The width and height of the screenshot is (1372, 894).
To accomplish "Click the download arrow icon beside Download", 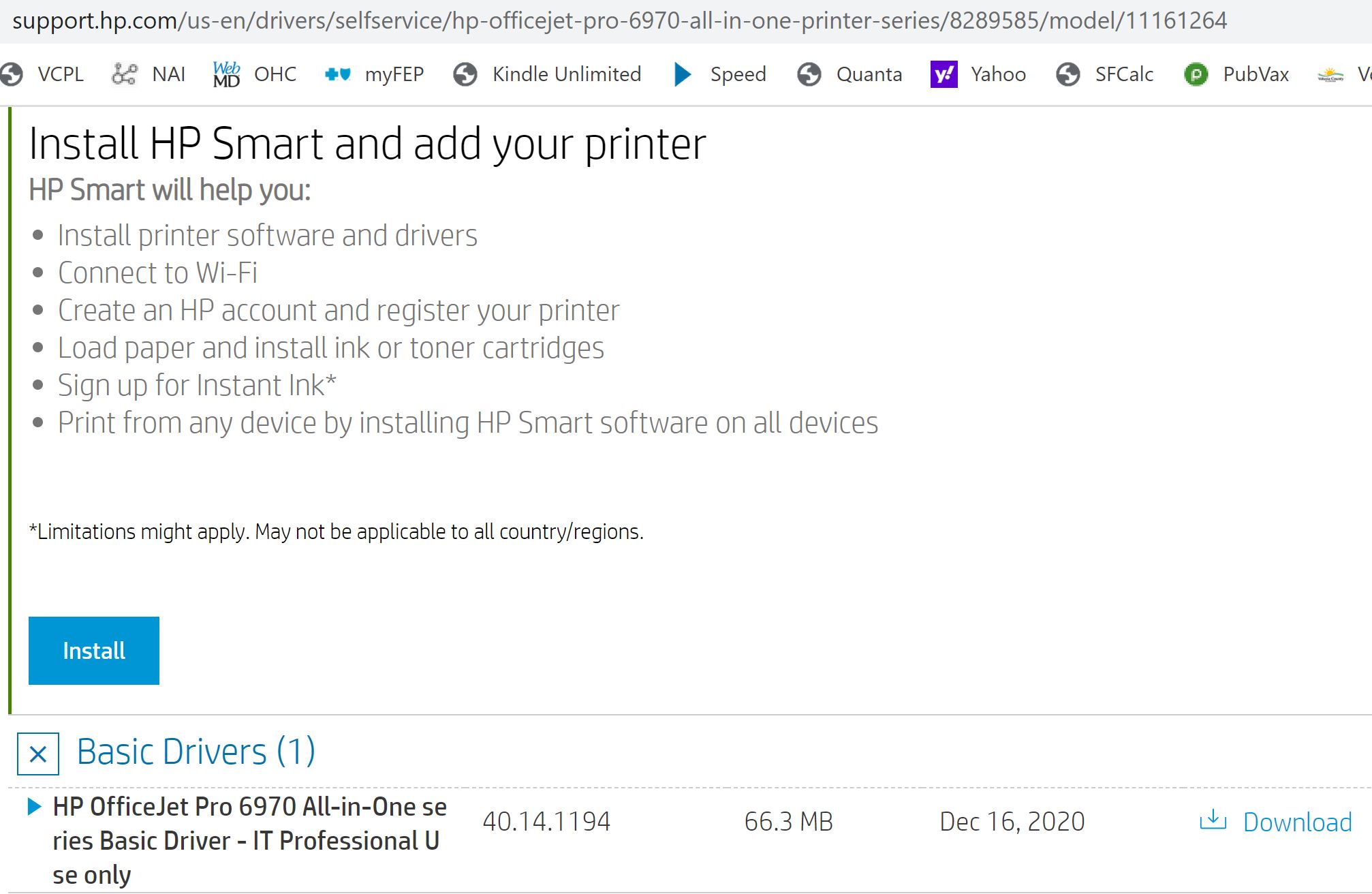I will (x=1213, y=820).
